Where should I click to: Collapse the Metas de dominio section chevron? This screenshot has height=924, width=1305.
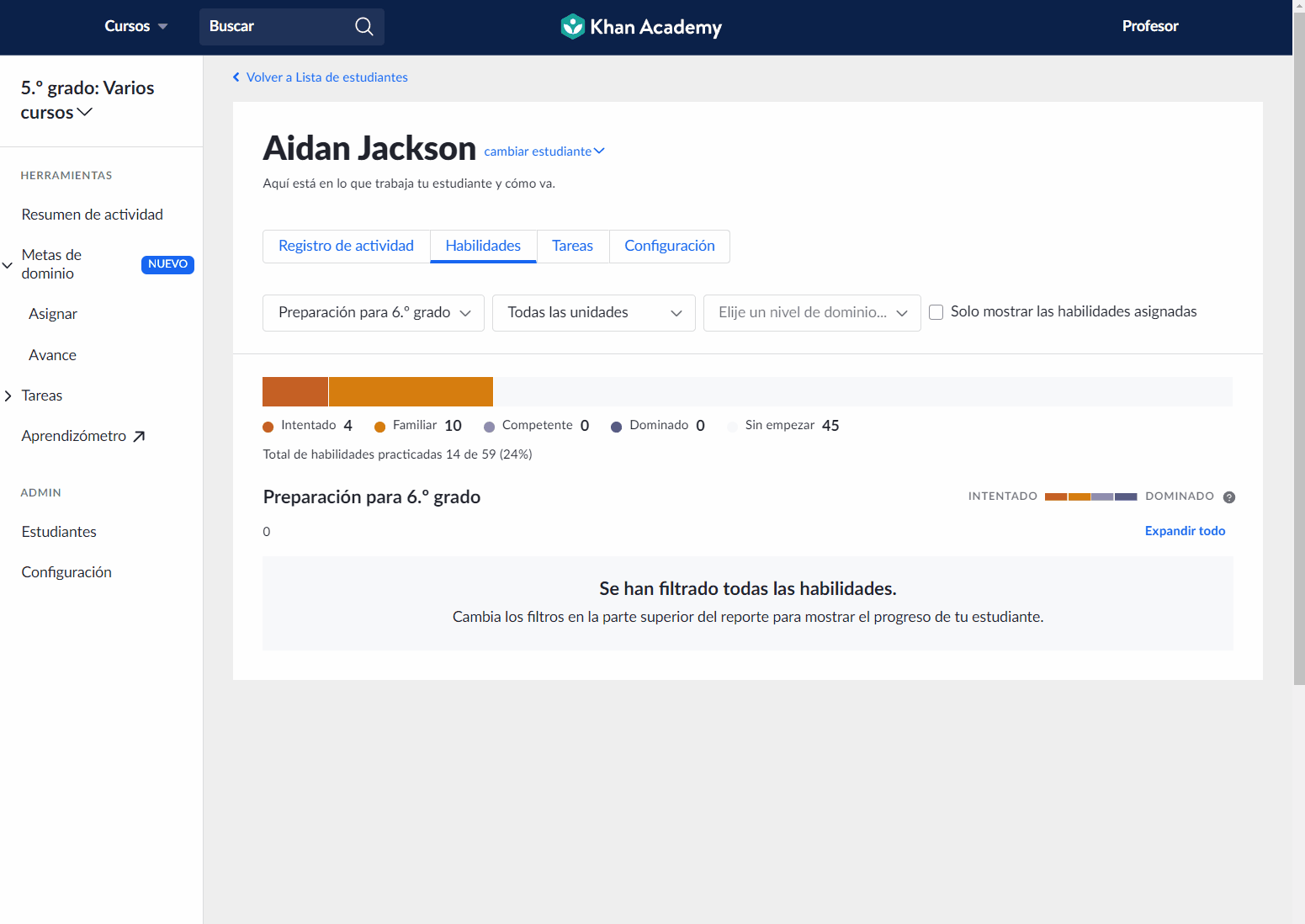point(8,265)
